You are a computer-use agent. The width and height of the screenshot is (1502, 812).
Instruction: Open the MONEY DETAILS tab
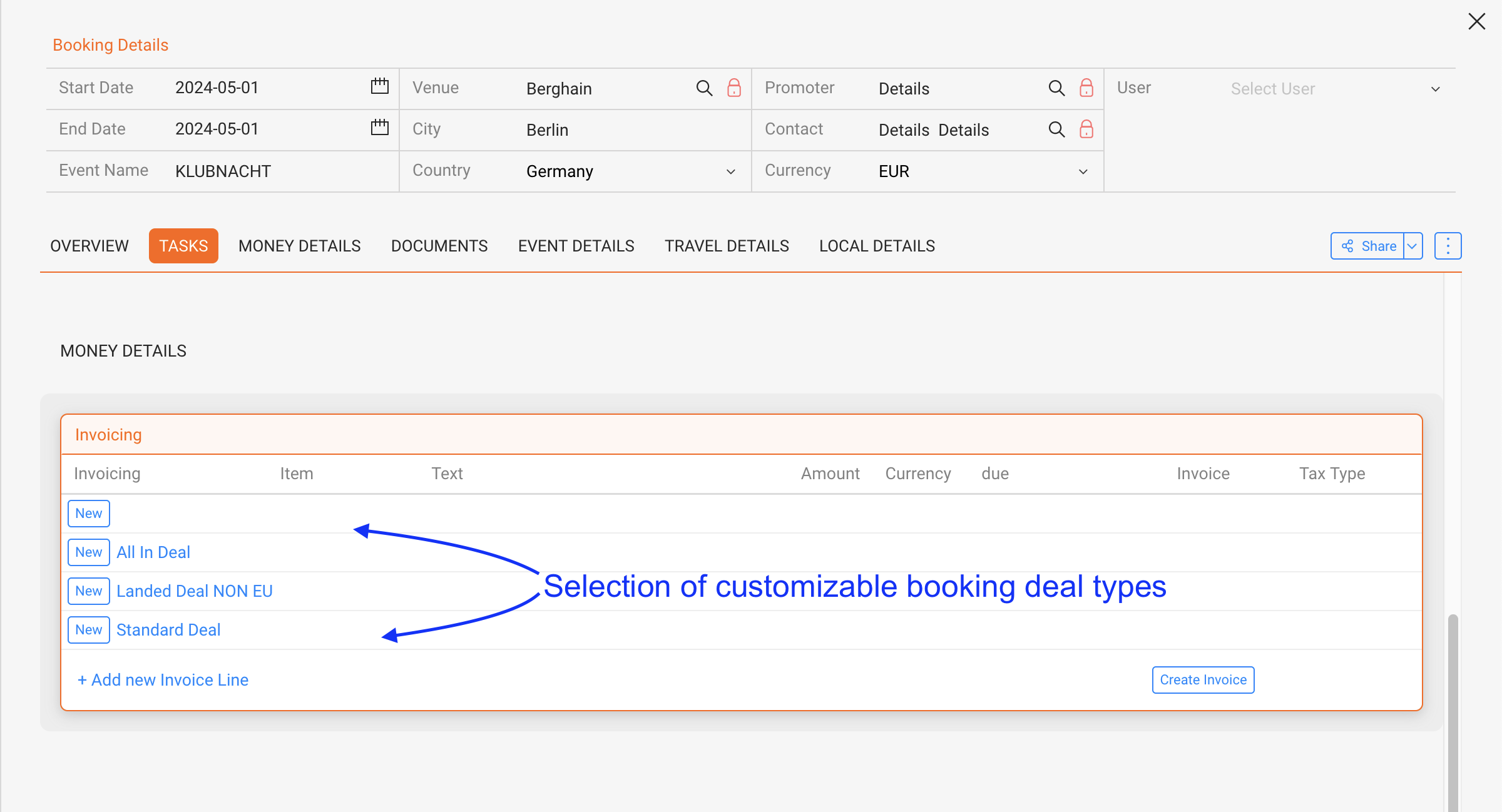tap(300, 246)
